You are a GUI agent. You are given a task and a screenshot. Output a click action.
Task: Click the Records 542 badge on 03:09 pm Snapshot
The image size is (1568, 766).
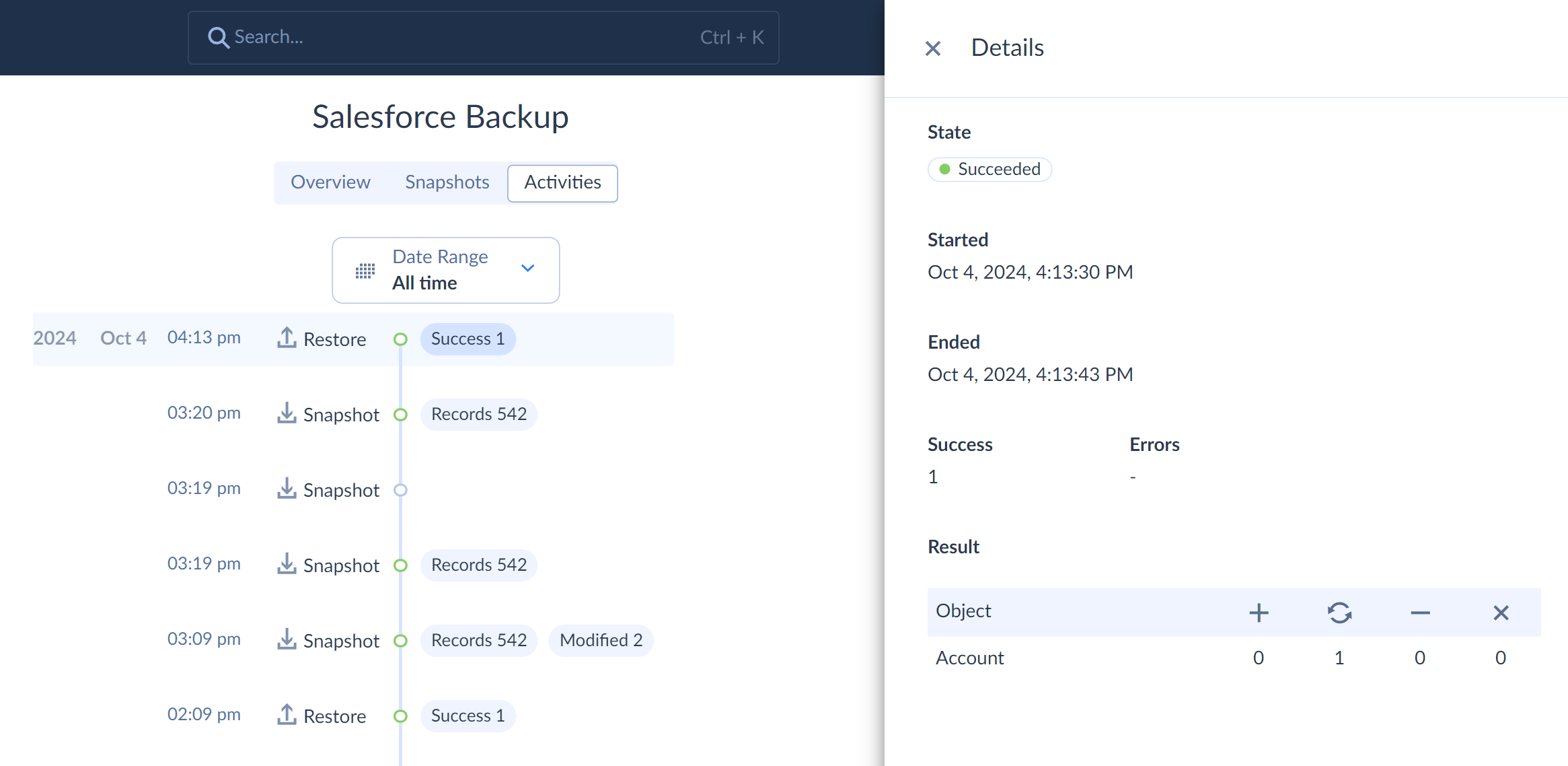478,640
